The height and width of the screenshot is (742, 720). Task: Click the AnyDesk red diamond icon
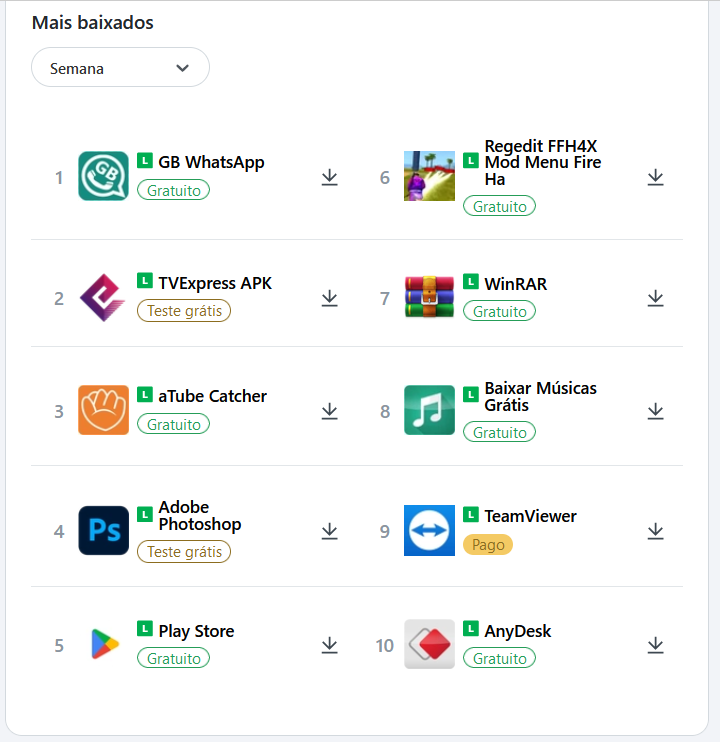[429, 644]
